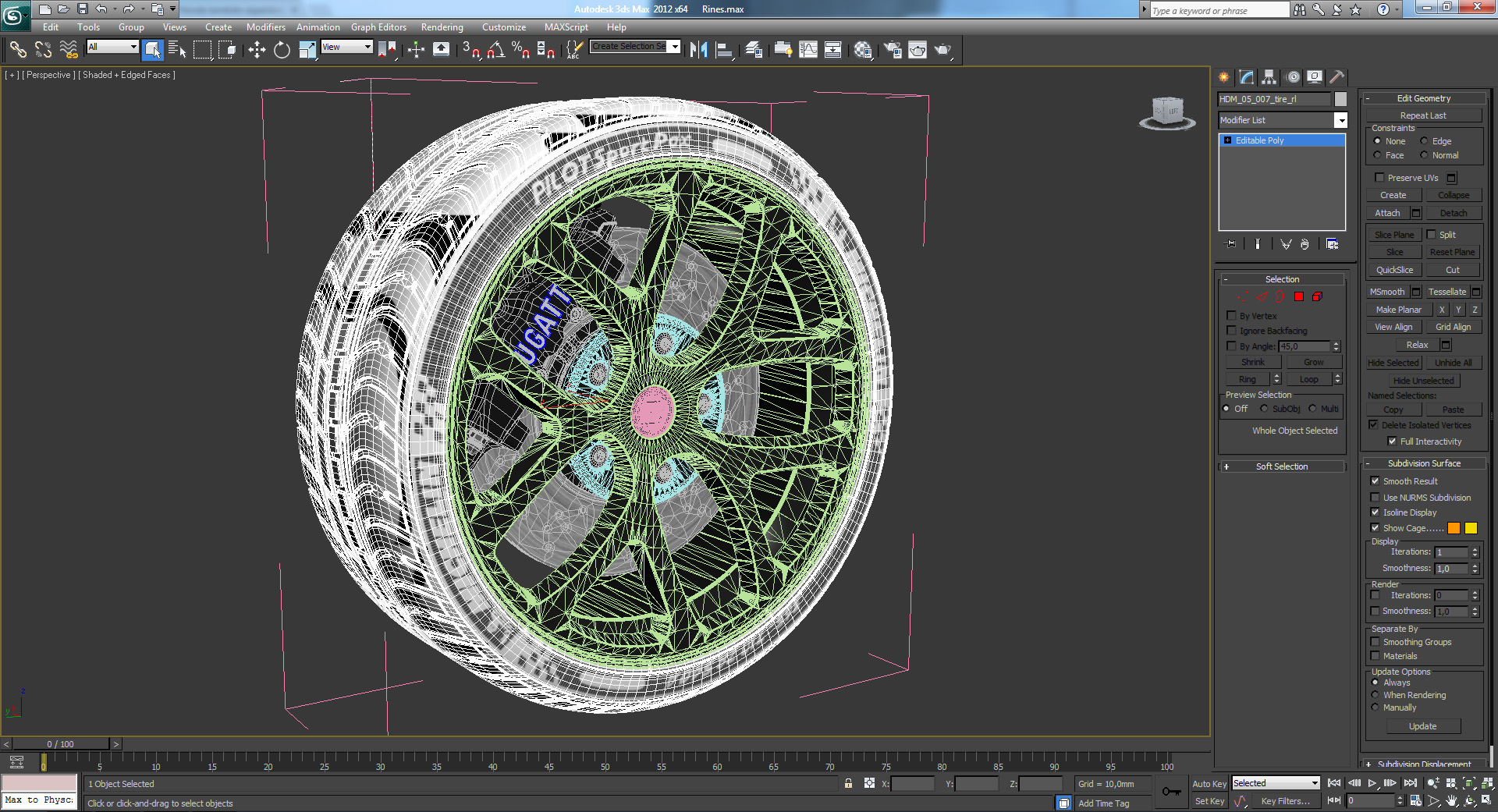Switch to the Hierarchy command panel tab
Image resolution: width=1498 pixels, height=812 pixels.
(1269, 76)
